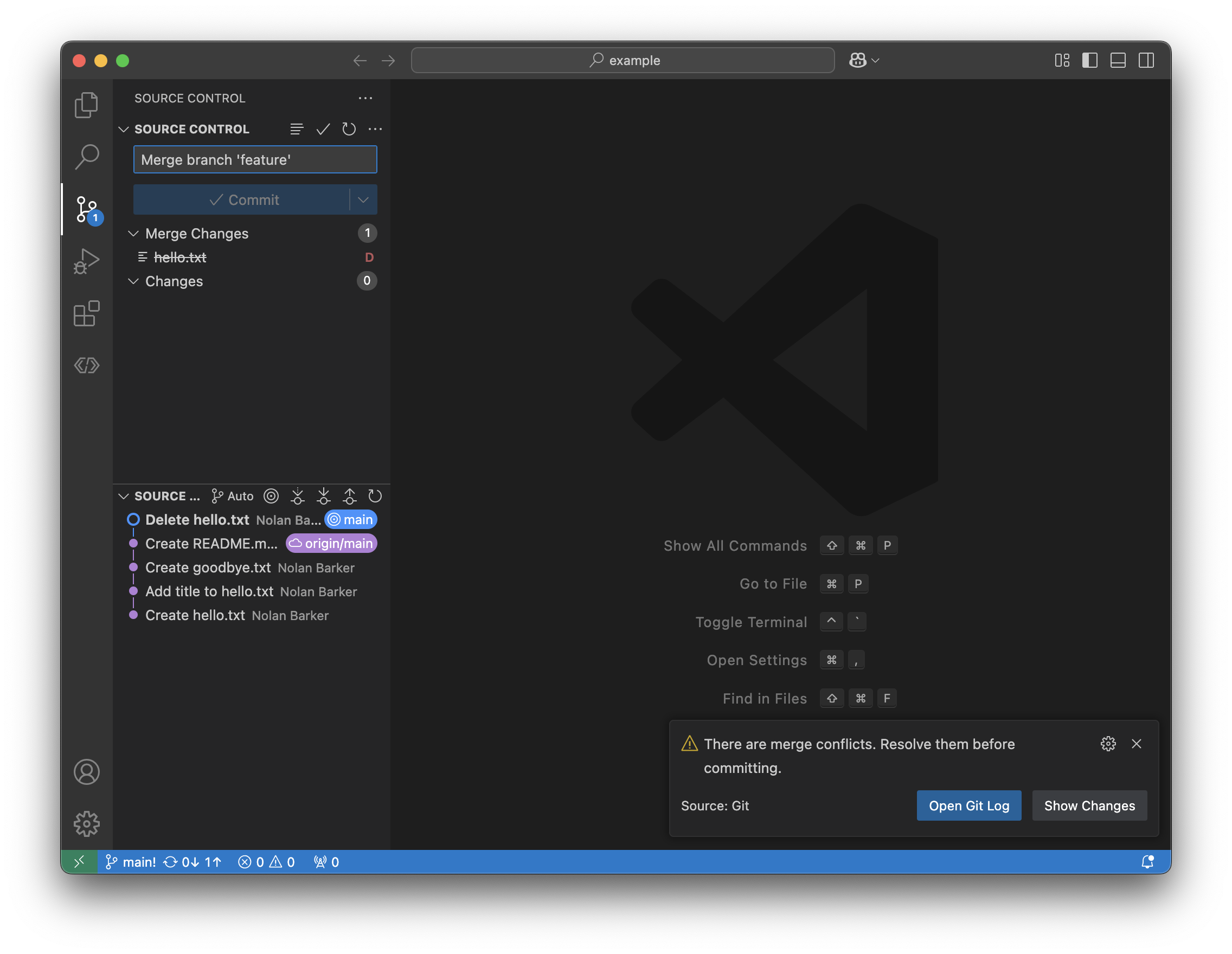Refresh the Source Control changes list
1232x954 pixels.
(x=349, y=129)
